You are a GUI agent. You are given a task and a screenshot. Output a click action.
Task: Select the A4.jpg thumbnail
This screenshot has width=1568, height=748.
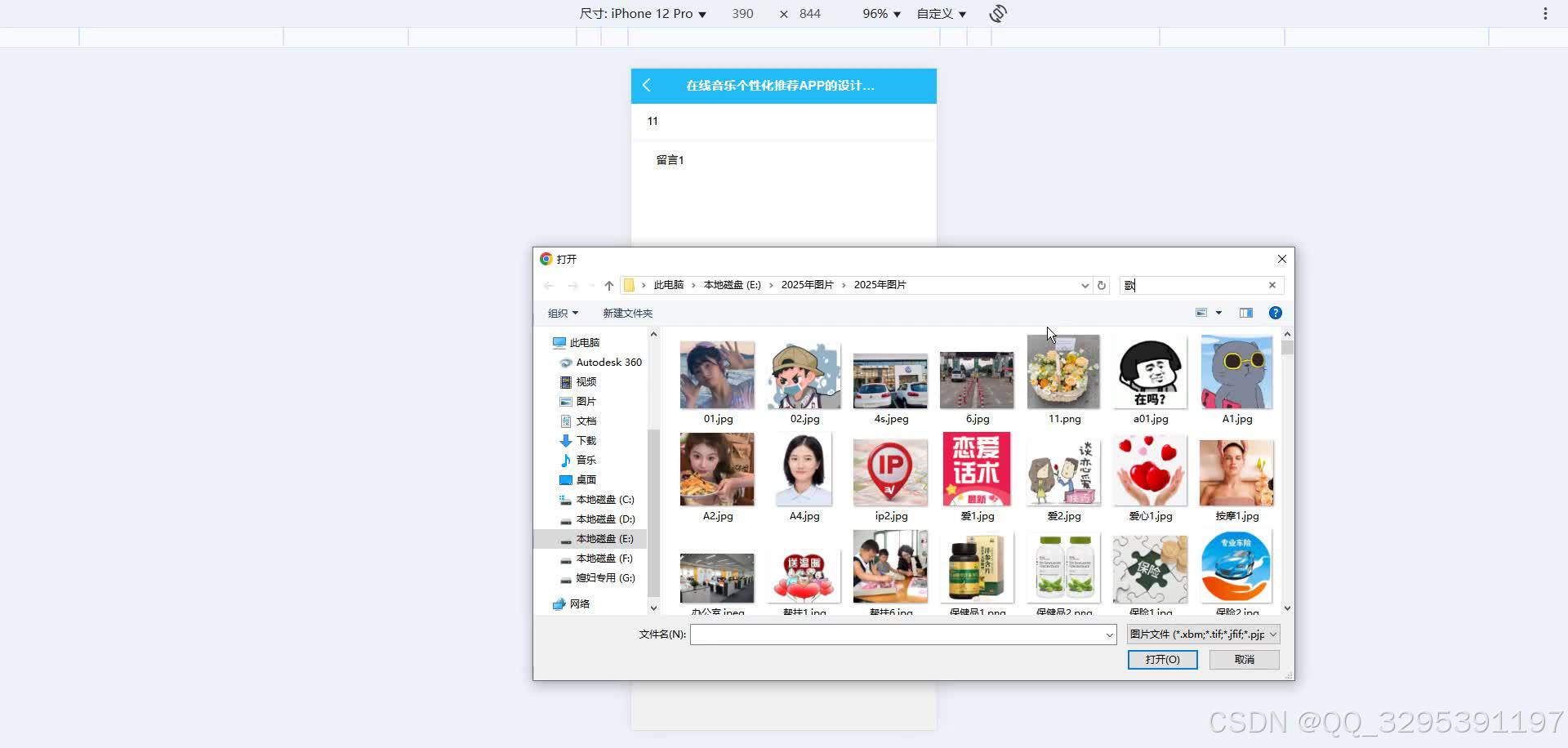804,470
